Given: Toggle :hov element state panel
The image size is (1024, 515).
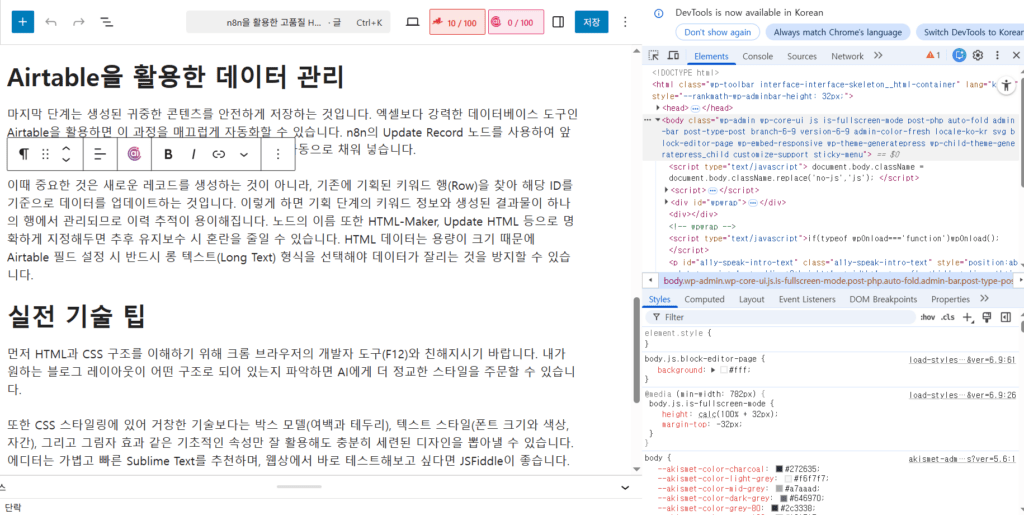Looking at the screenshot, I should tap(927, 317).
